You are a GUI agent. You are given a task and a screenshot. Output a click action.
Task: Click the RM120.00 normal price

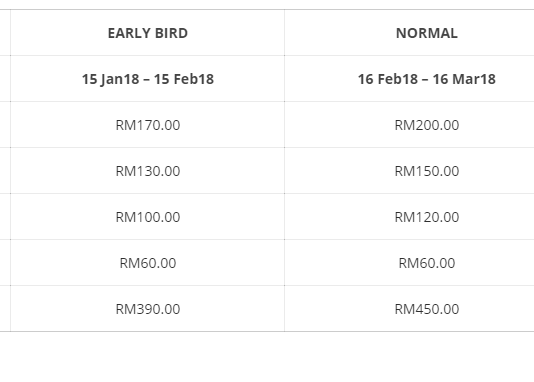(427, 217)
